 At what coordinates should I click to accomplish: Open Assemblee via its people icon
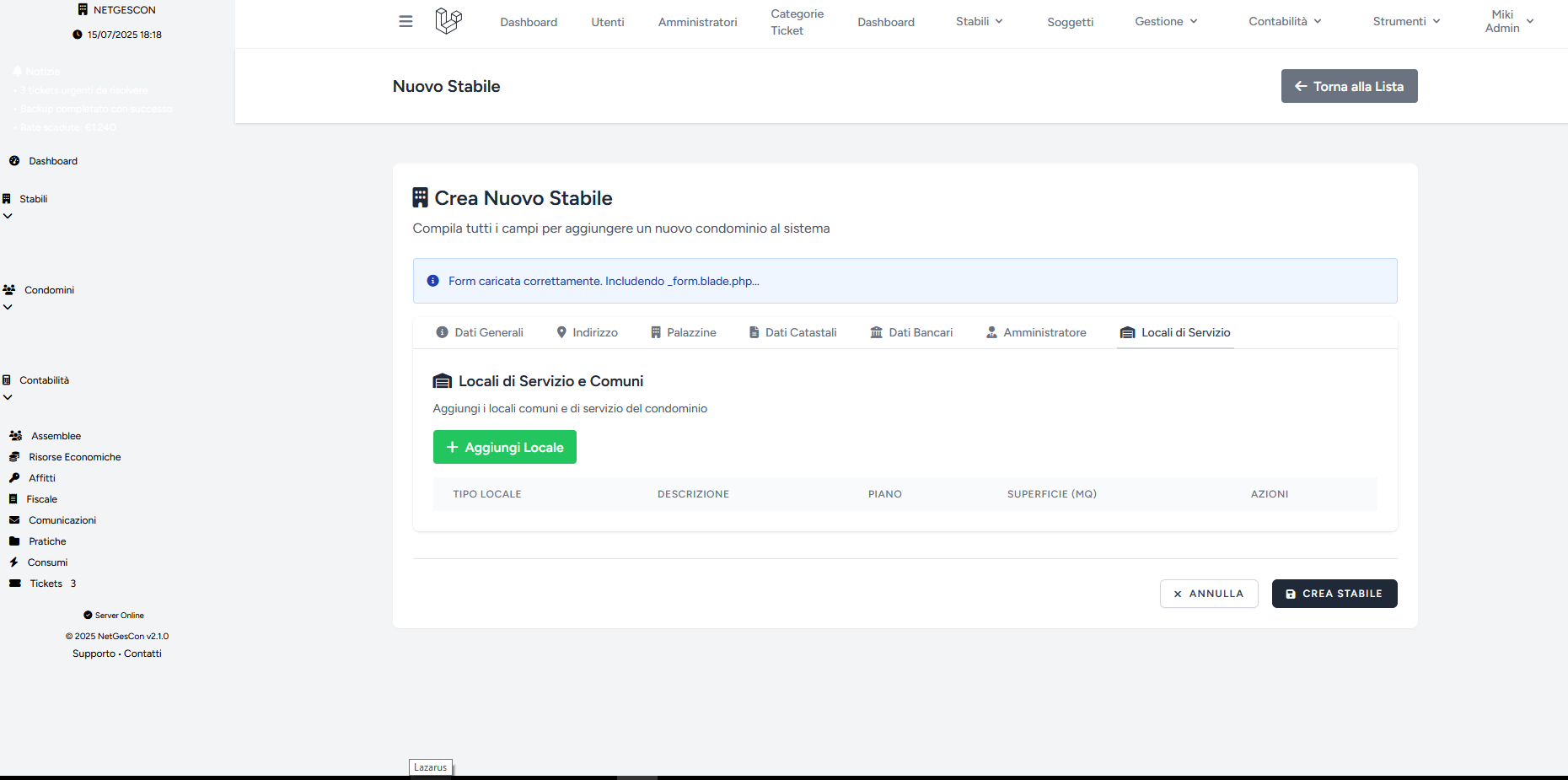[x=15, y=436]
